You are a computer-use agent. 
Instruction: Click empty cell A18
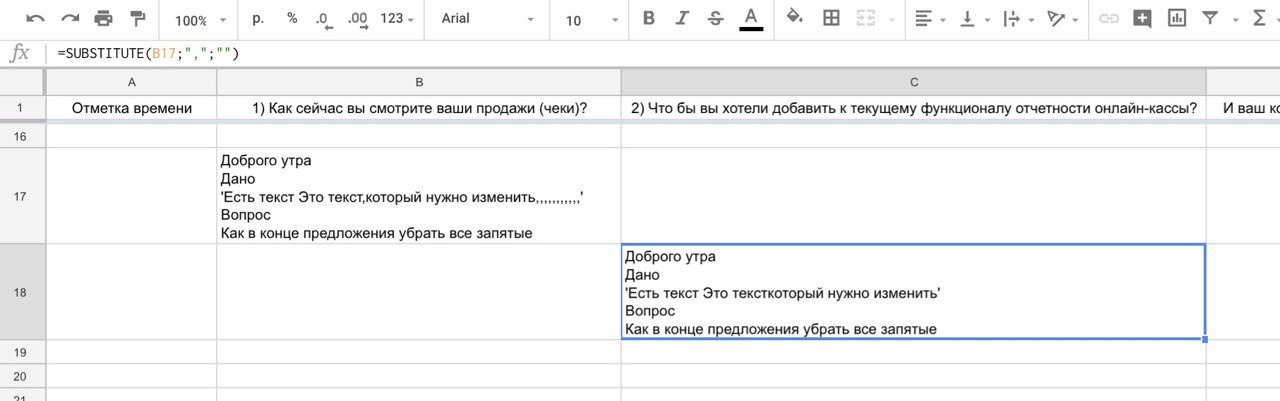(x=132, y=292)
